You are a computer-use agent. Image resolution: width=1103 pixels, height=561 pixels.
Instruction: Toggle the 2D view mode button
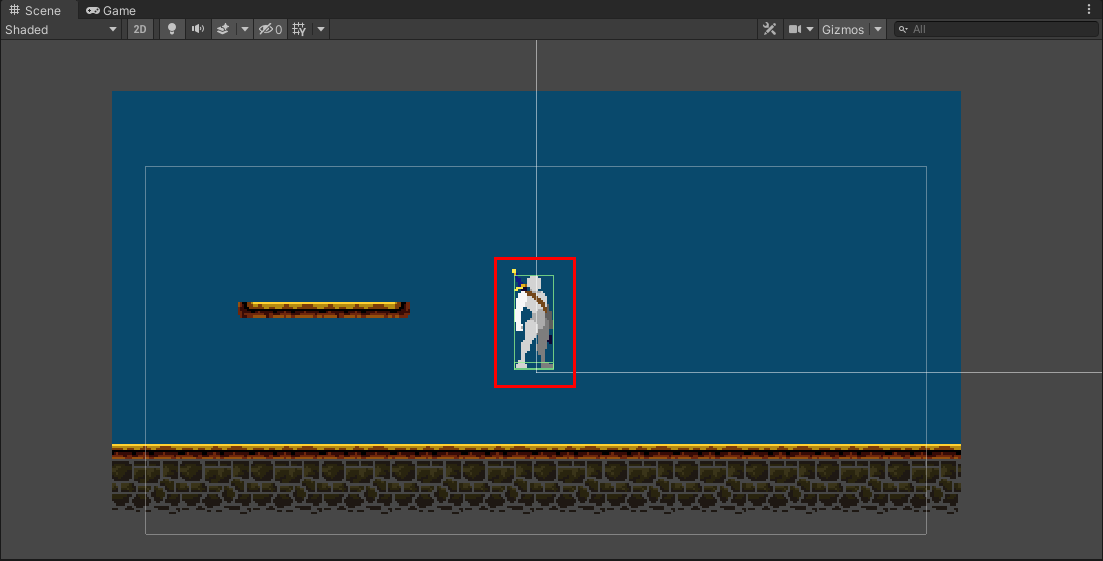140,30
